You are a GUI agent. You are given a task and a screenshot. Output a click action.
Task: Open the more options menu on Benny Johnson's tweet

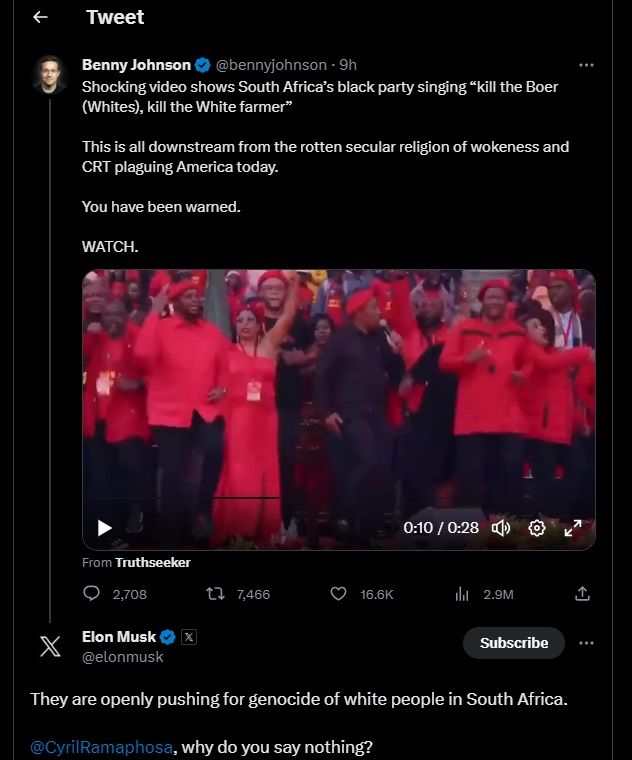pyautogui.click(x=586, y=65)
